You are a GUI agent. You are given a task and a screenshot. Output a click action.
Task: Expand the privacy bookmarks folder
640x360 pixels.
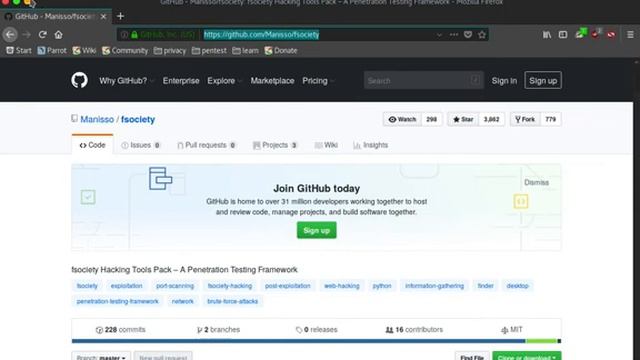tap(170, 51)
